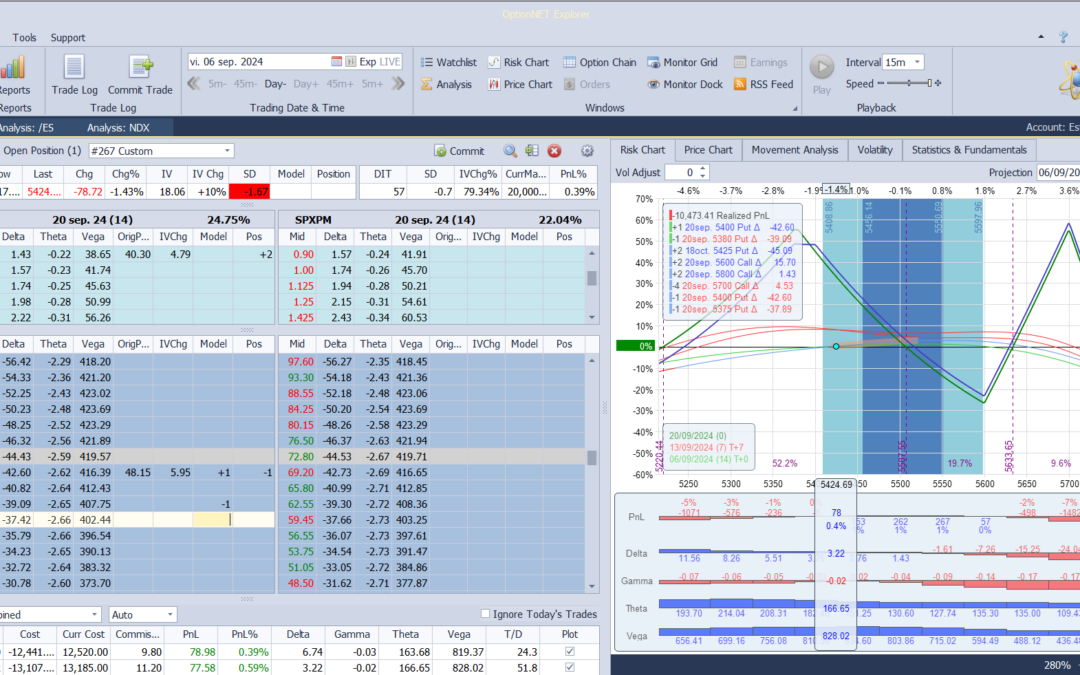Image resolution: width=1080 pixels, height=675 pixels.
Task: Open the calendar date picker icon
Action: (336, 61)
